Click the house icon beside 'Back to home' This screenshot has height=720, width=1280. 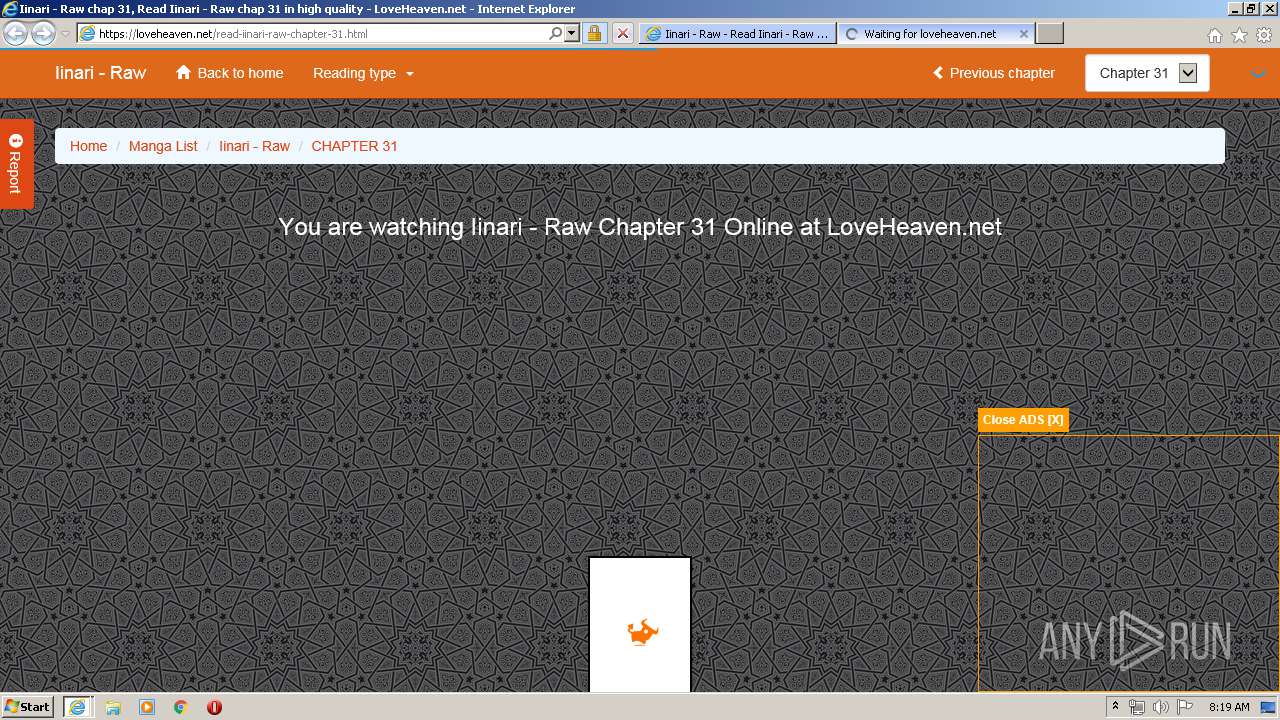click(x=183, y=72)
